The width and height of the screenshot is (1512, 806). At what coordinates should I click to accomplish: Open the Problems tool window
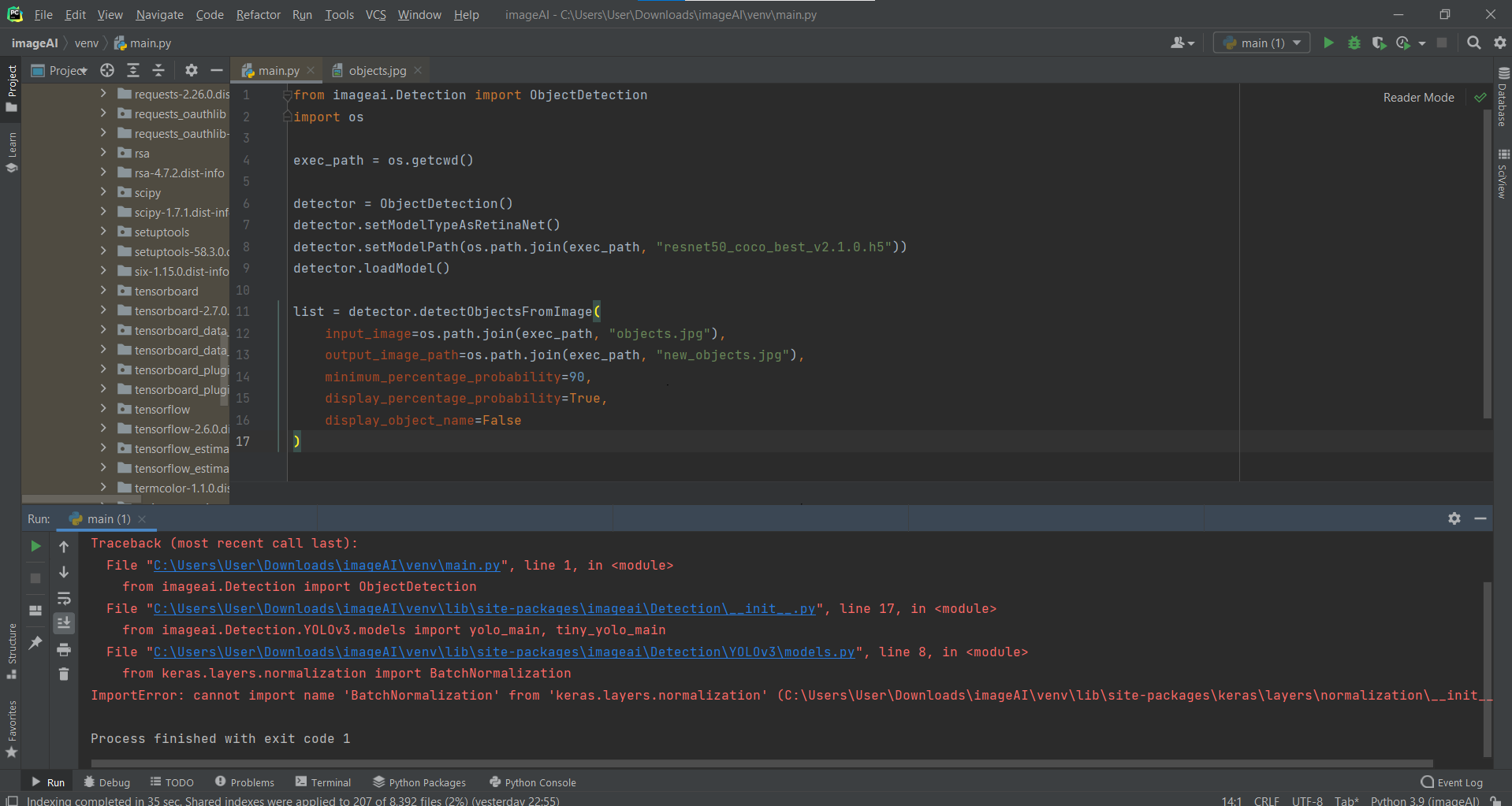tap(244, 782)
